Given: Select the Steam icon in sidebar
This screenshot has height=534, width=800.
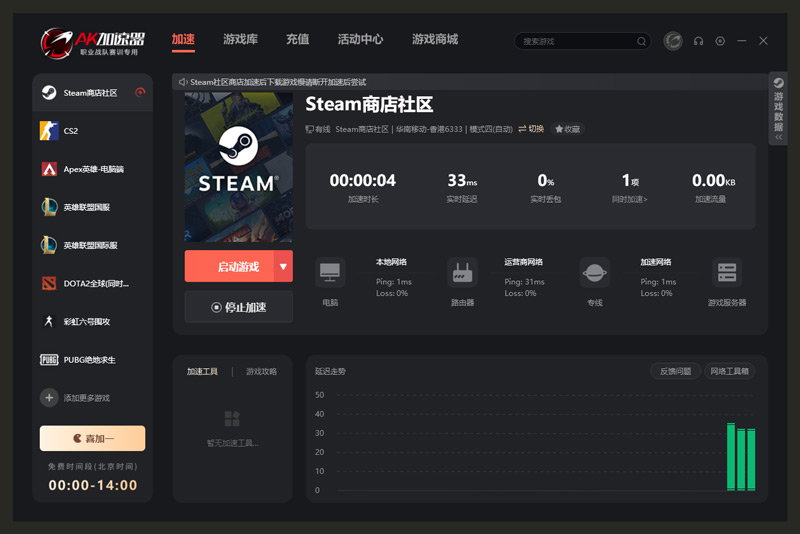Looking at the screenshot, I should coord(49,93).
